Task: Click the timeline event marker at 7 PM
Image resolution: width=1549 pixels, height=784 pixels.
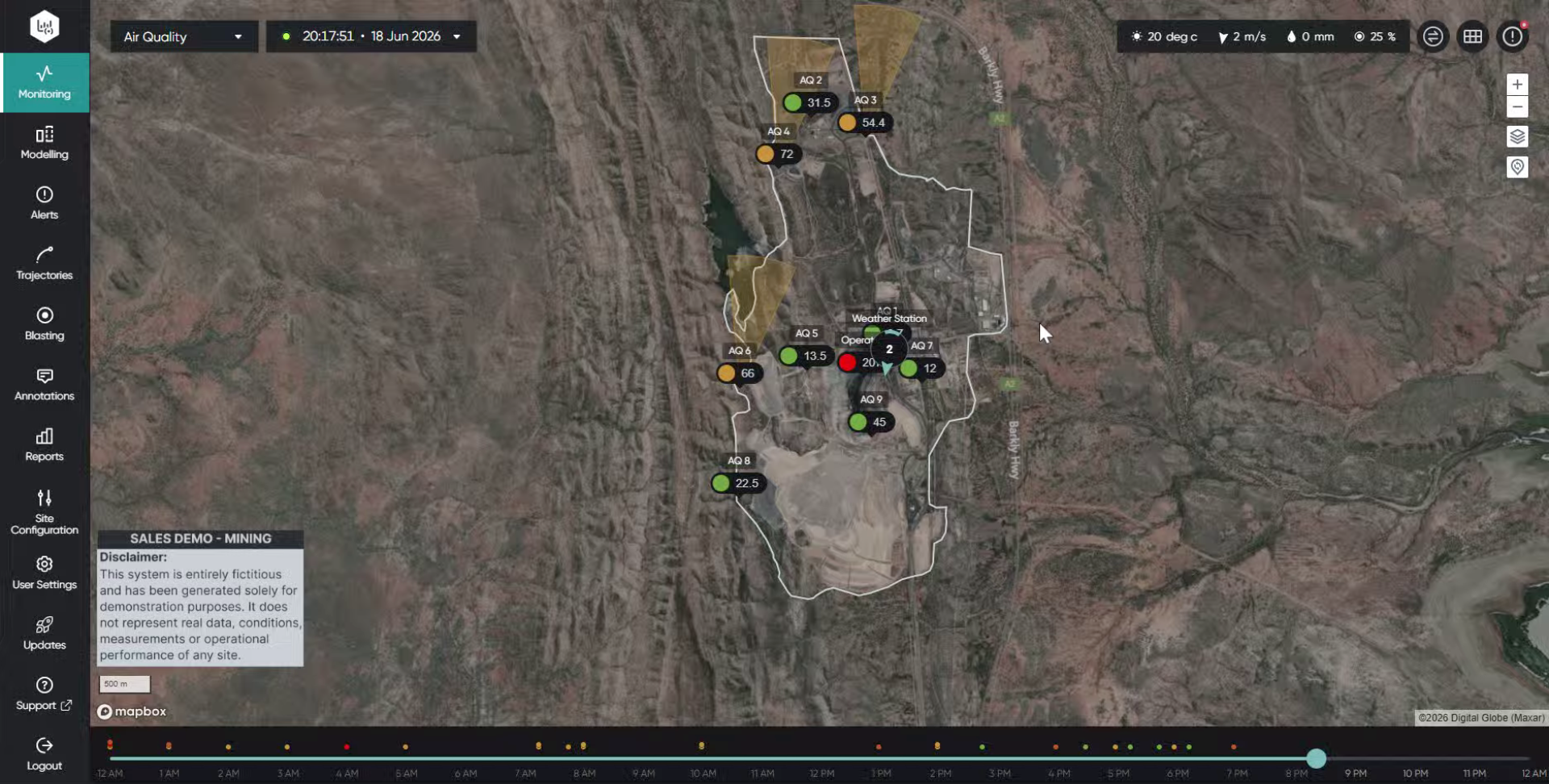Action: coord(1234,747)
